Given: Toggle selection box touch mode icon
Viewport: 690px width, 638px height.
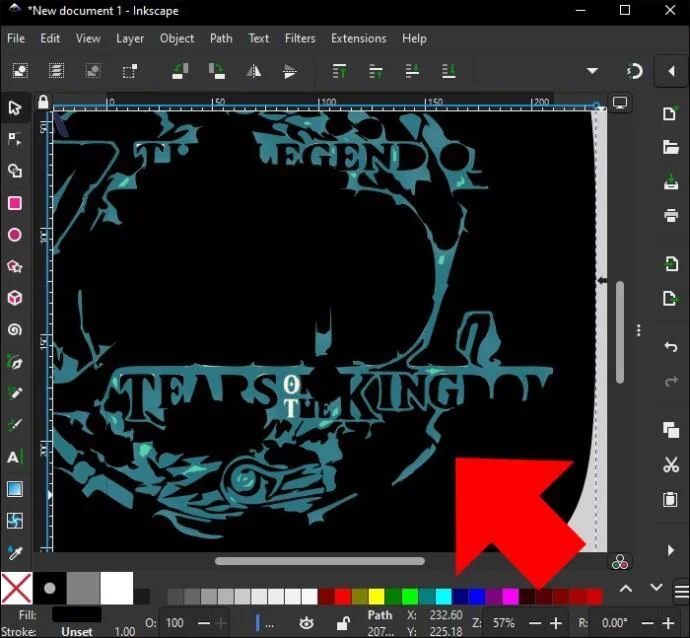Looking at the screenshot, I should click(x=130, y=71).
